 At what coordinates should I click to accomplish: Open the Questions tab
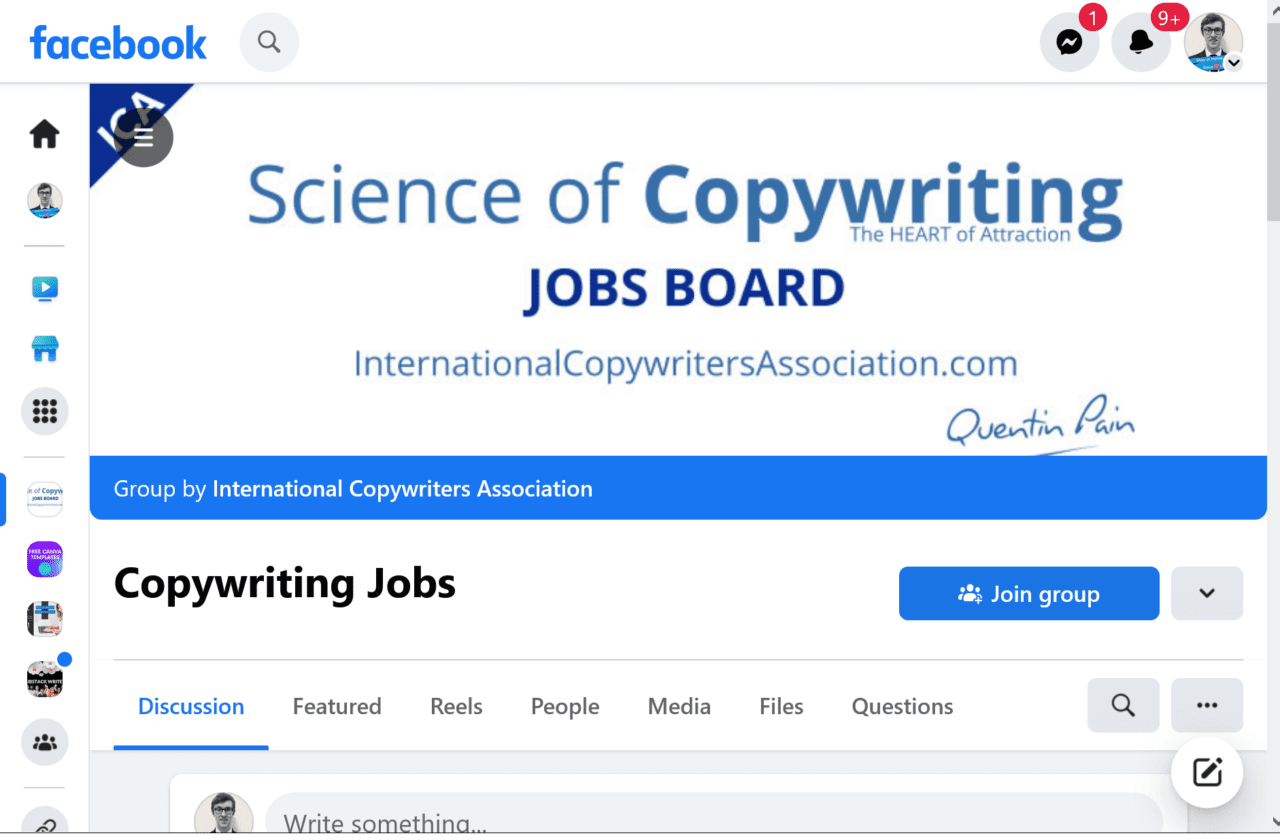(x=901, y=706)
